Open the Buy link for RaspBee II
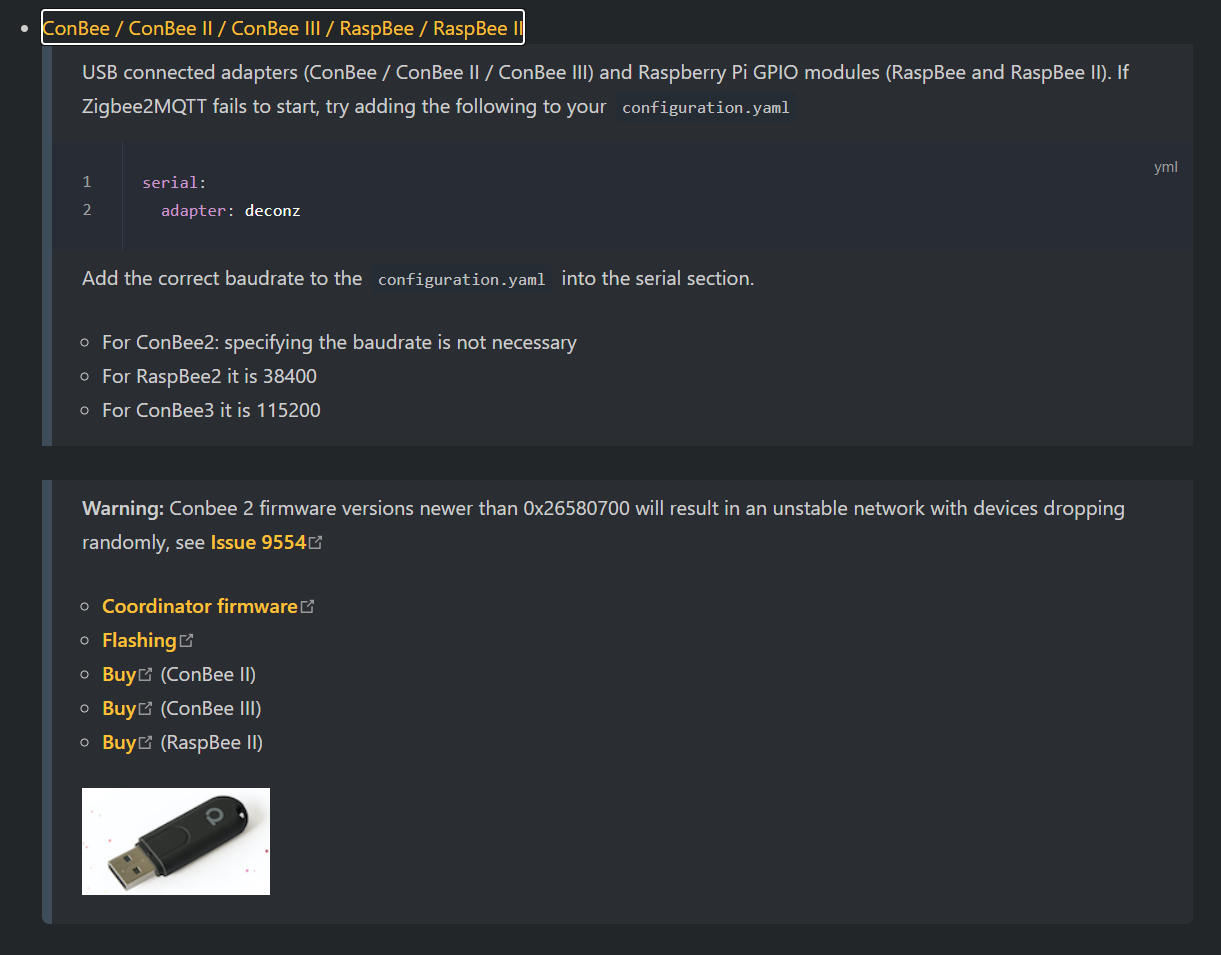 (119, 742)
